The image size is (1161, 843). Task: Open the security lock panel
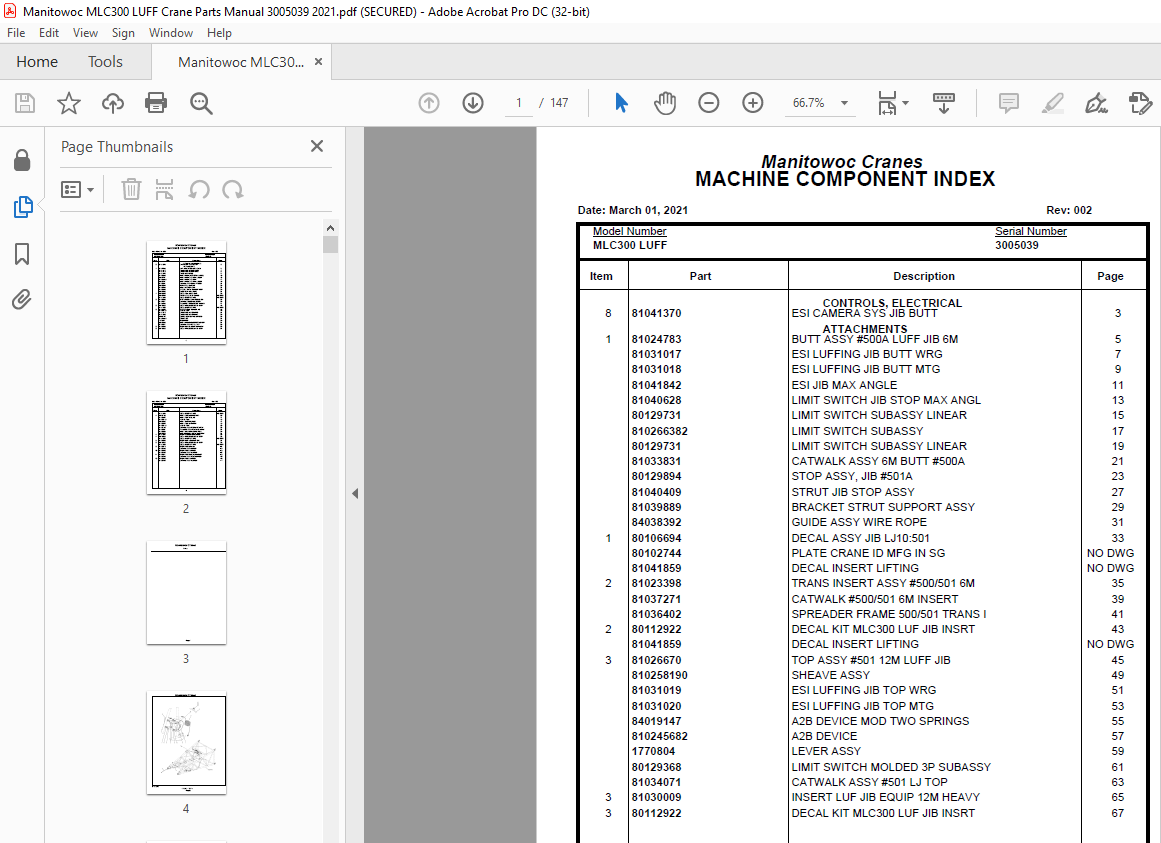[22, 160]
